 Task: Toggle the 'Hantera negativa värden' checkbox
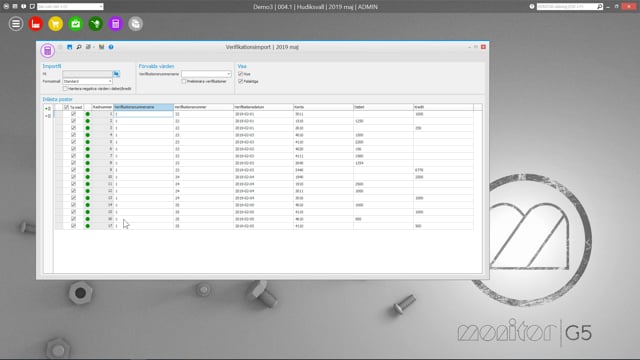click(x=65, y=89)
